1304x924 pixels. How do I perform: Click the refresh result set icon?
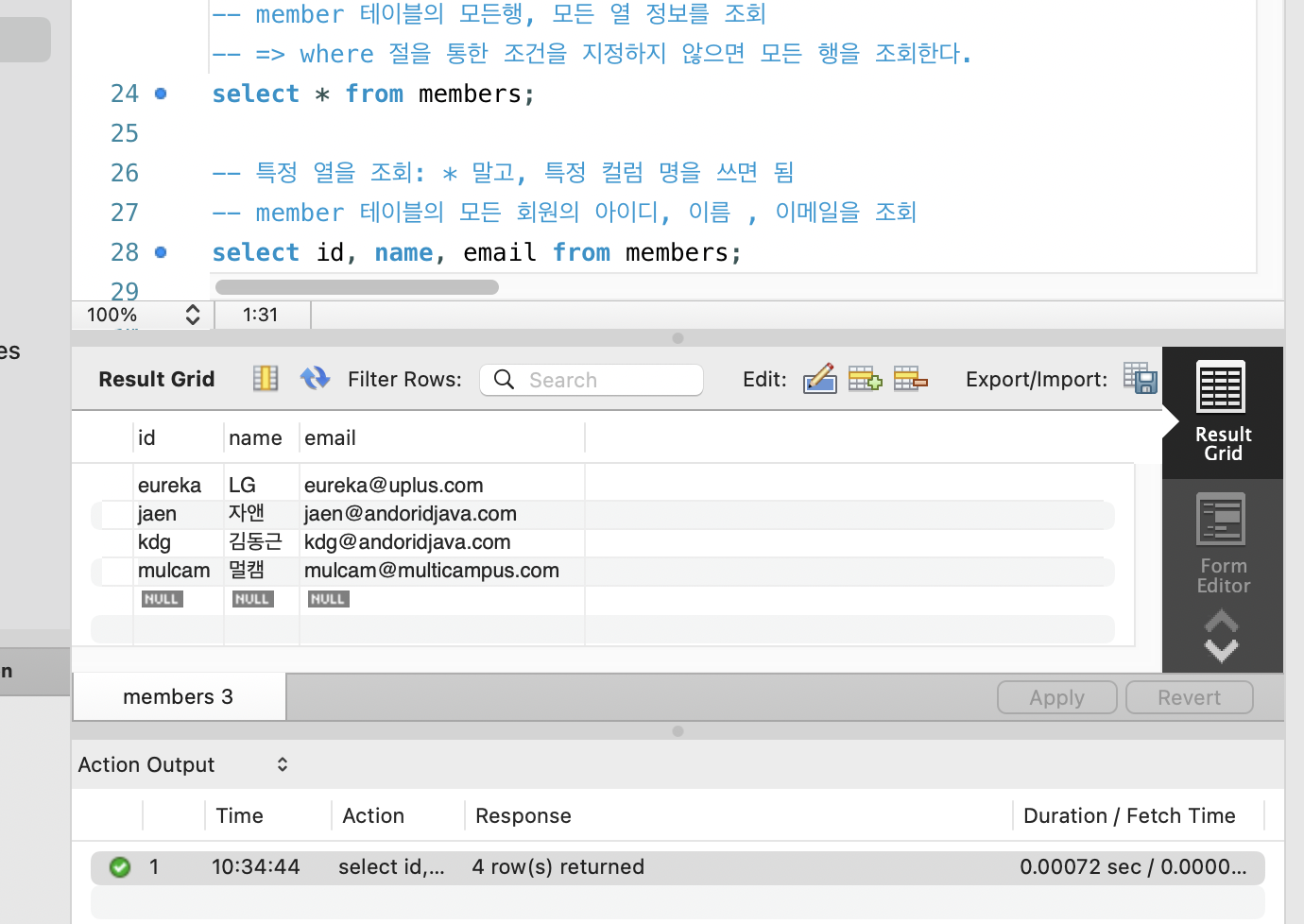tap(315, 379)
